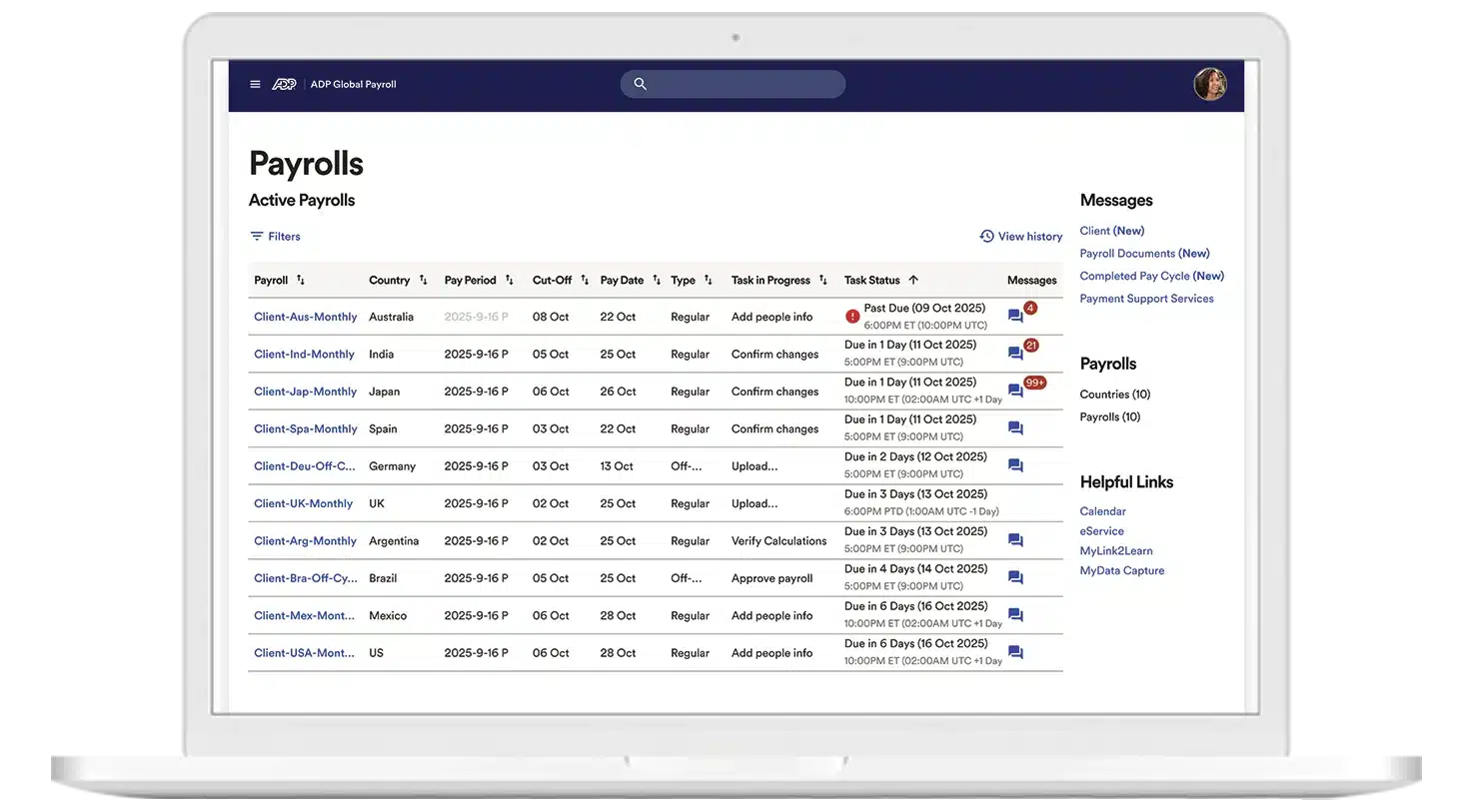The height and width of the screenshot is (812, 1473).
Task: Open Payroll Documents (New) messages
Action: coord(1144,253)
